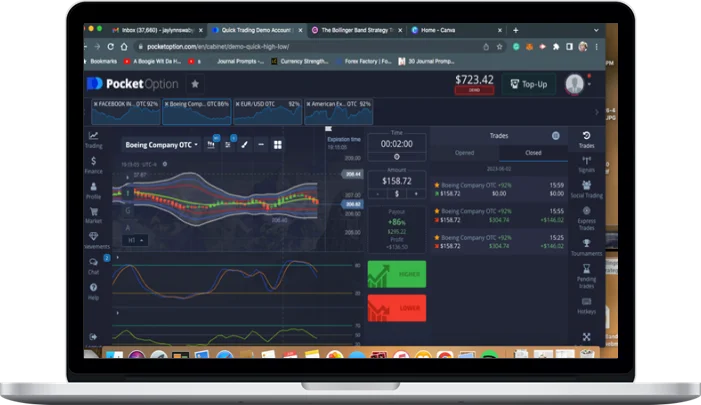Click the red LOWER trade button
The height and width of the screenshot is (405, 701).
coord(396,308)
